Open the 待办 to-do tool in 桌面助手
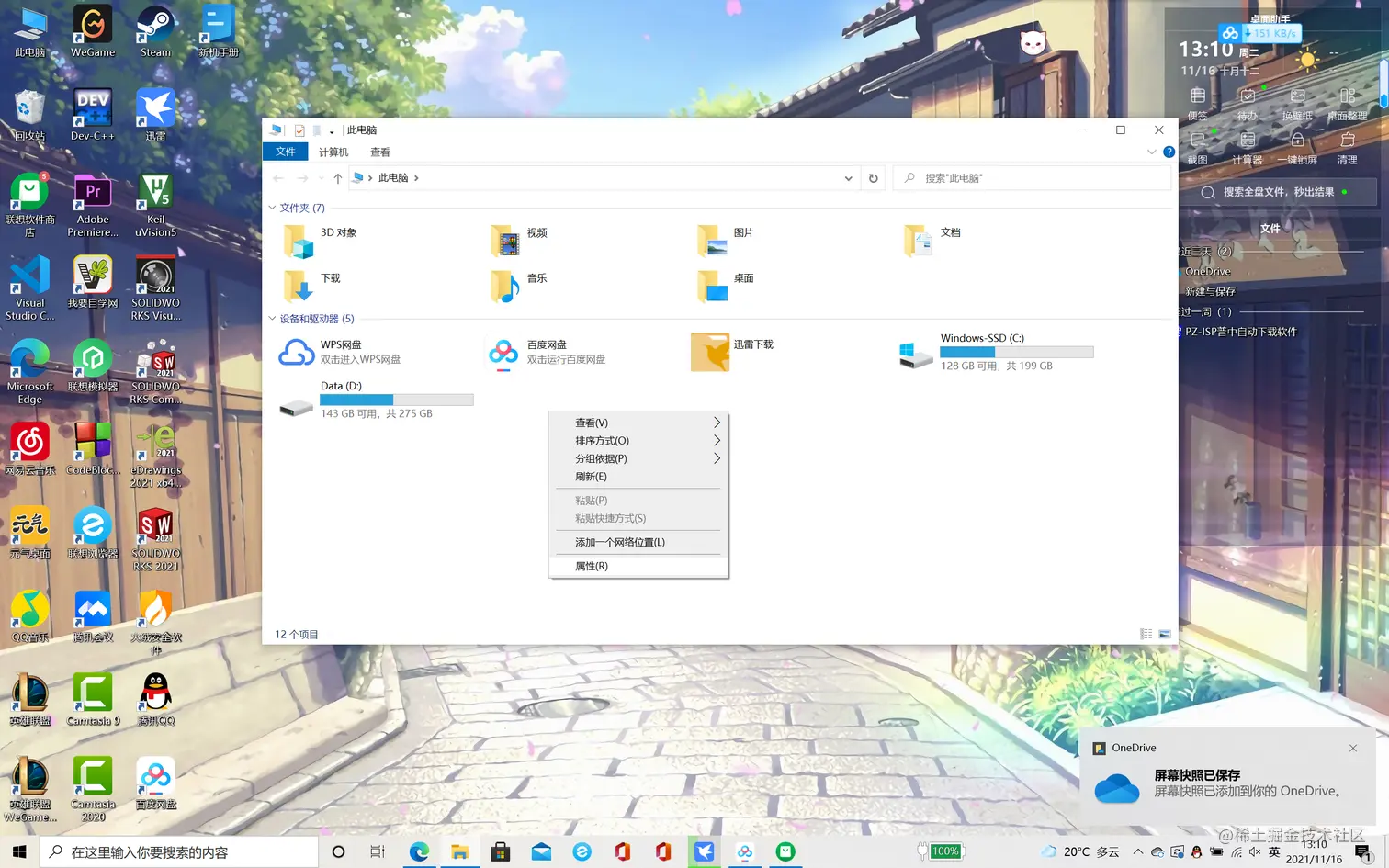Image resolution: width=1389 pixels, height=868 pixels. point(1248,103)
